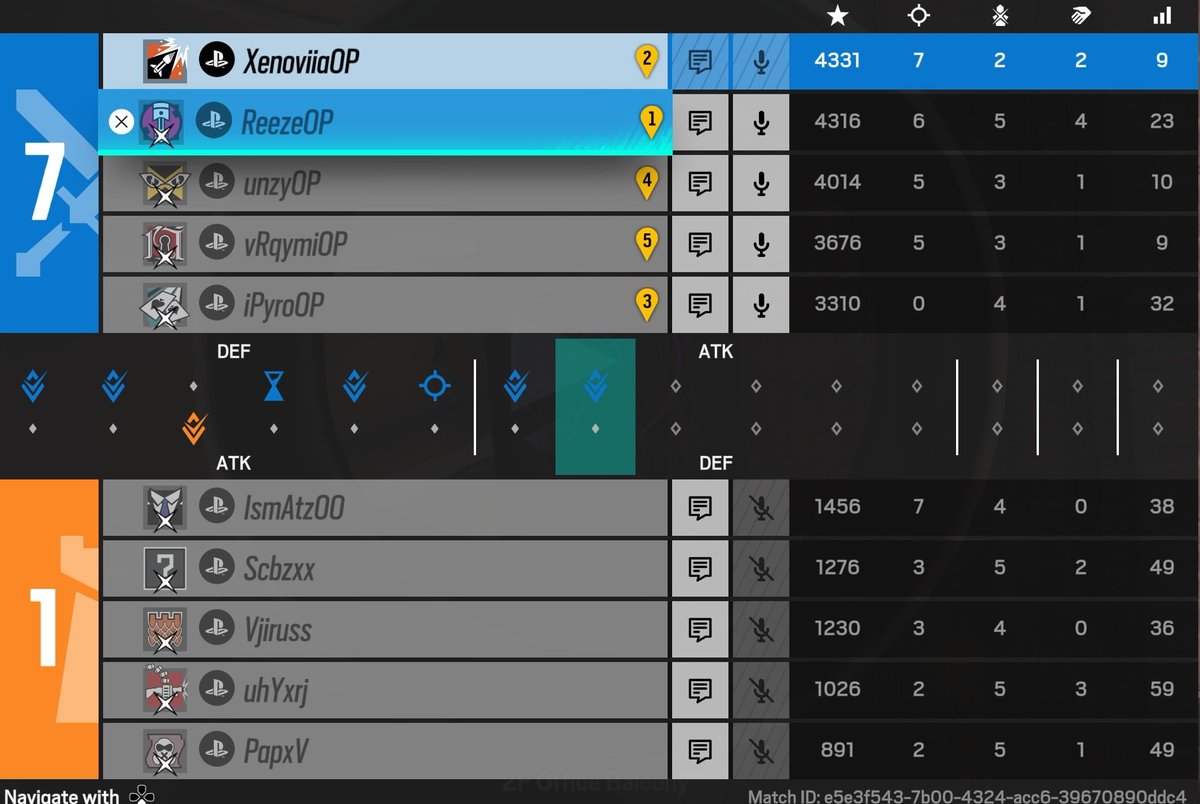Open text chat options for ReezeOP
The width and height of the screenshot is (1200, 804).
700,122
